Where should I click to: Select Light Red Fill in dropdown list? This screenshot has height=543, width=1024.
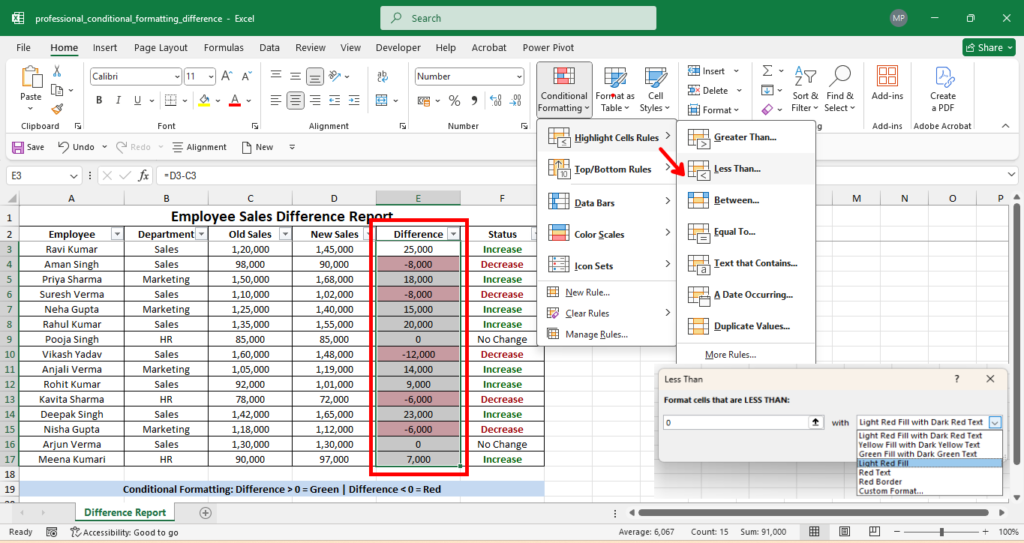point(929,463)
